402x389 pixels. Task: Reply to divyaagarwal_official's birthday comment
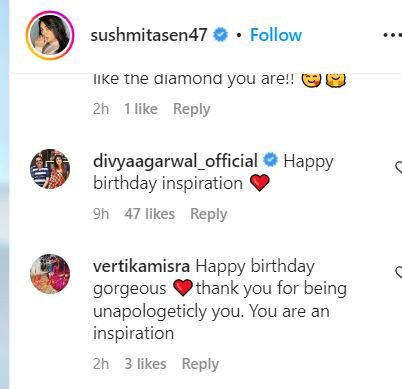(209, 214)
